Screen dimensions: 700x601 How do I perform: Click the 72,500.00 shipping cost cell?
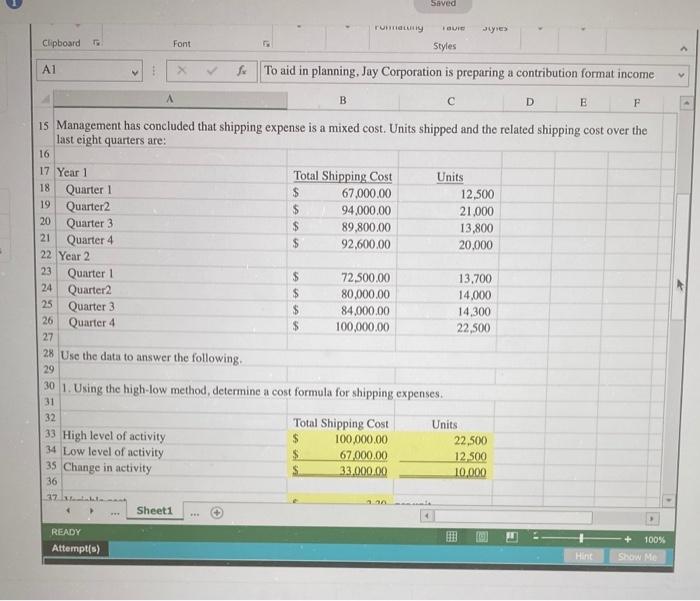342,277
